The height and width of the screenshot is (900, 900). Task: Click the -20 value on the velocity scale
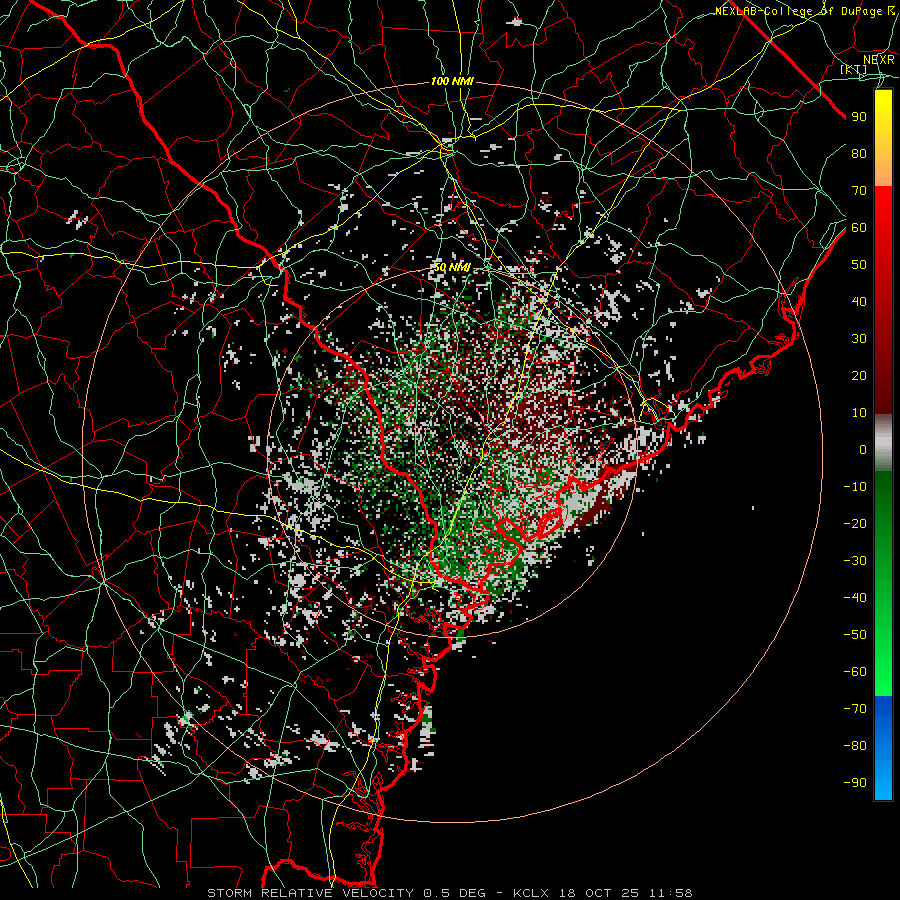[x=855, y=524]
